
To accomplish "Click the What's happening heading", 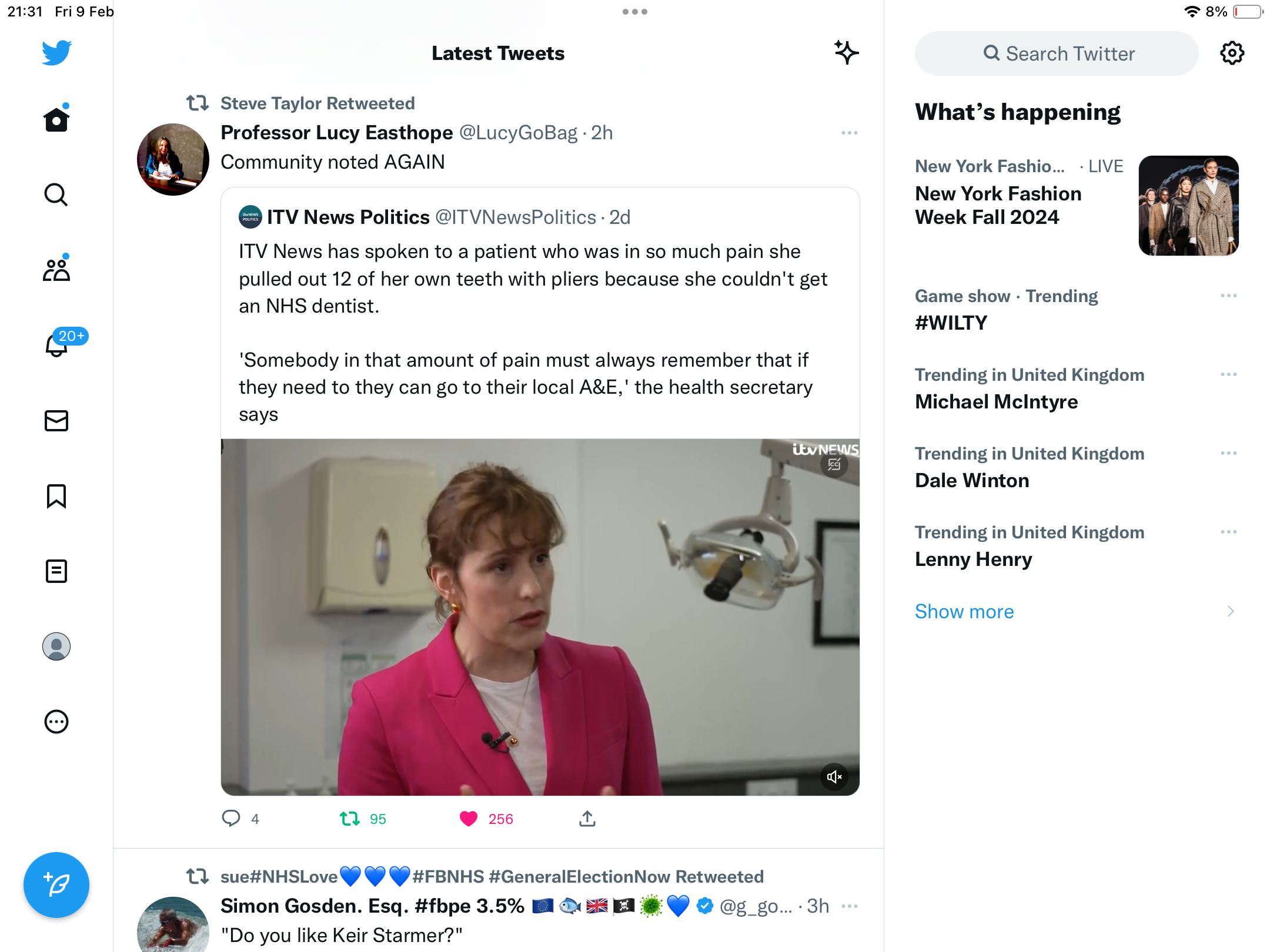I will (x=1018, y=112).
